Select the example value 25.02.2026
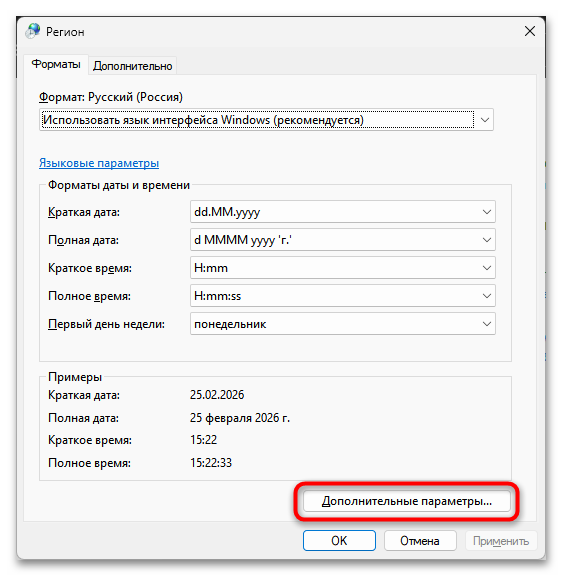This screenshot has height=576, width=562. pyautogui.click(x=217, y=395)
